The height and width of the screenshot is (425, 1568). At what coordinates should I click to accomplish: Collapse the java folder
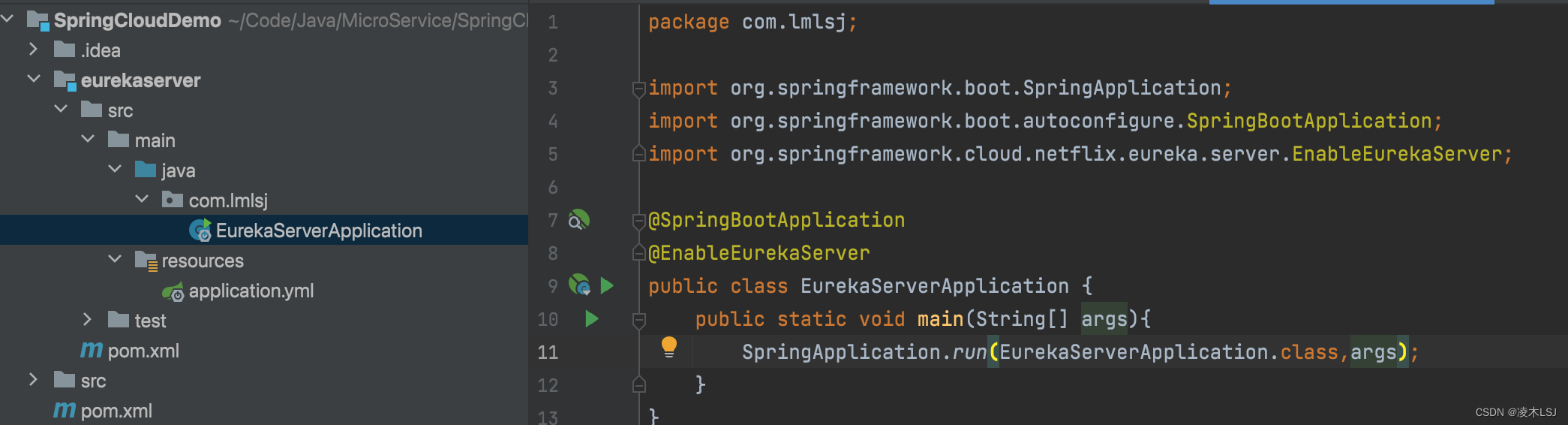pos(115,169)
